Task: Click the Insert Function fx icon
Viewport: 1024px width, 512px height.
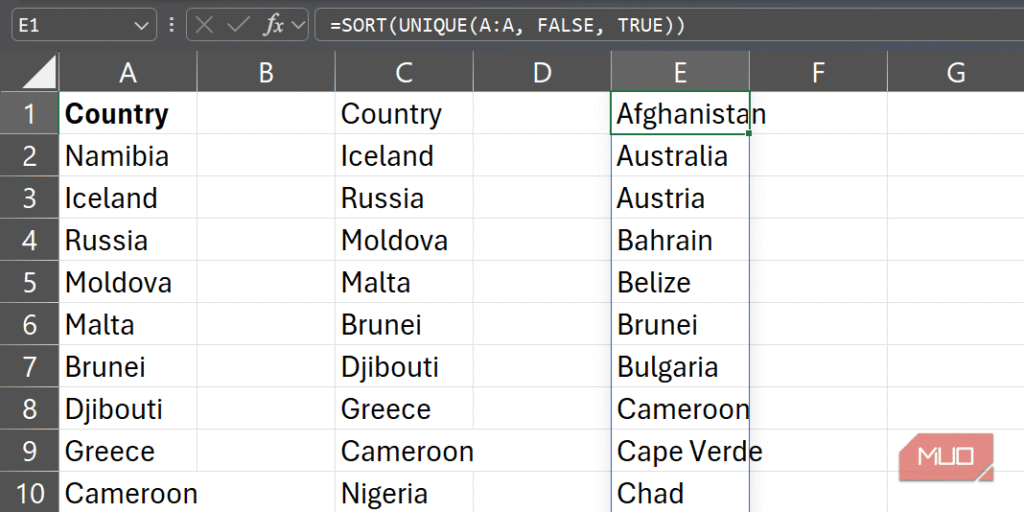Action: point(274,25)
